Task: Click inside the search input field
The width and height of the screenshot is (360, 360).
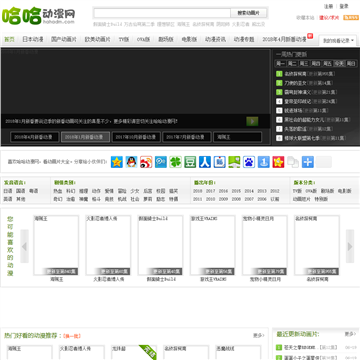Action: [162, 13]
